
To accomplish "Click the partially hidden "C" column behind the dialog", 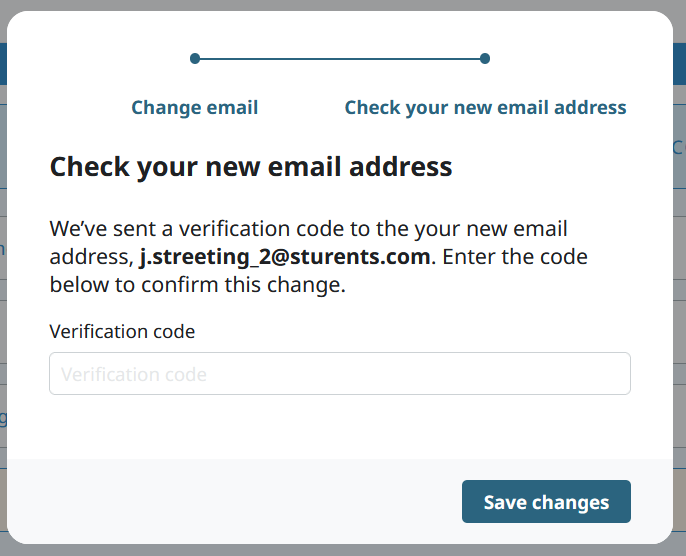I will point(679,148).
